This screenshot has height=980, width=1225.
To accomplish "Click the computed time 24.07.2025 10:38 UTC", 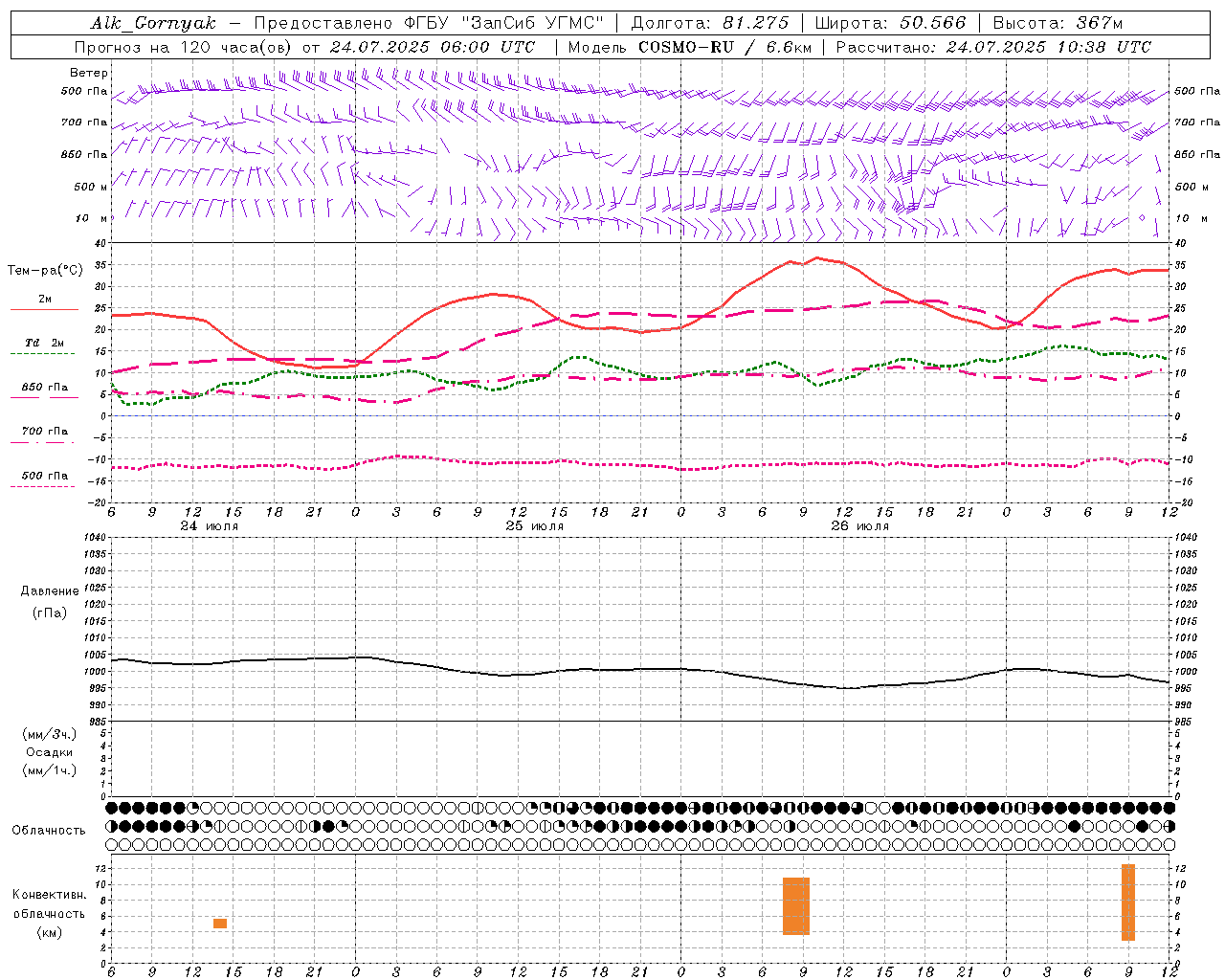I will click(1048, 47).
